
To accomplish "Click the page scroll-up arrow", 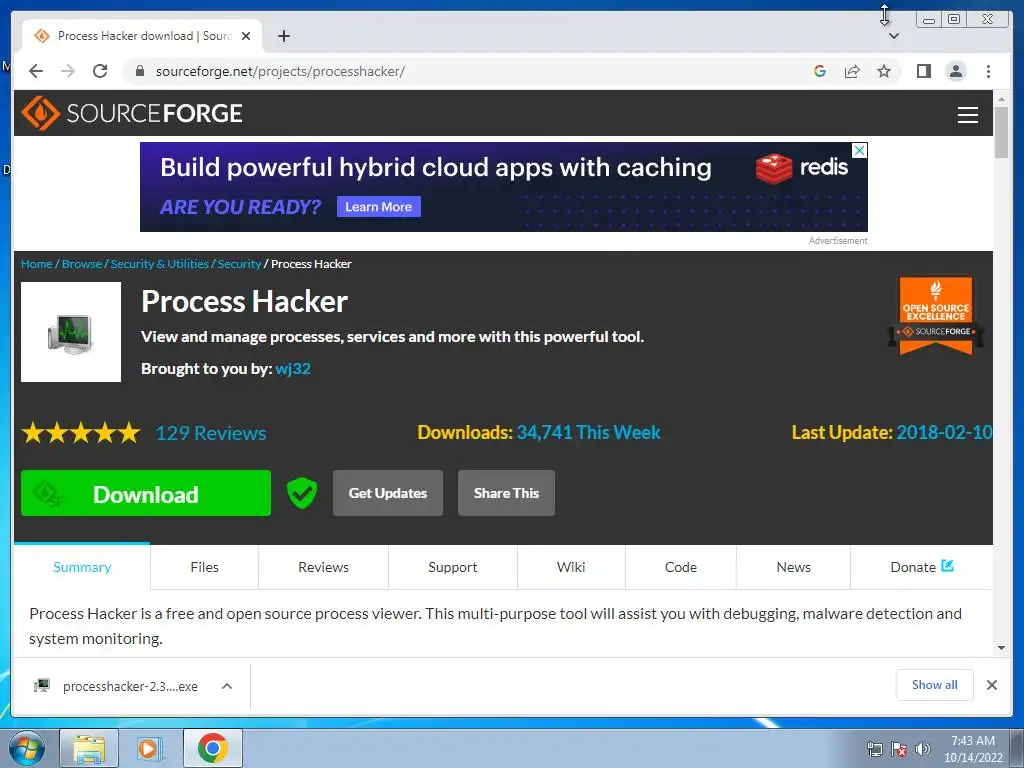I will coord(1001,99).
